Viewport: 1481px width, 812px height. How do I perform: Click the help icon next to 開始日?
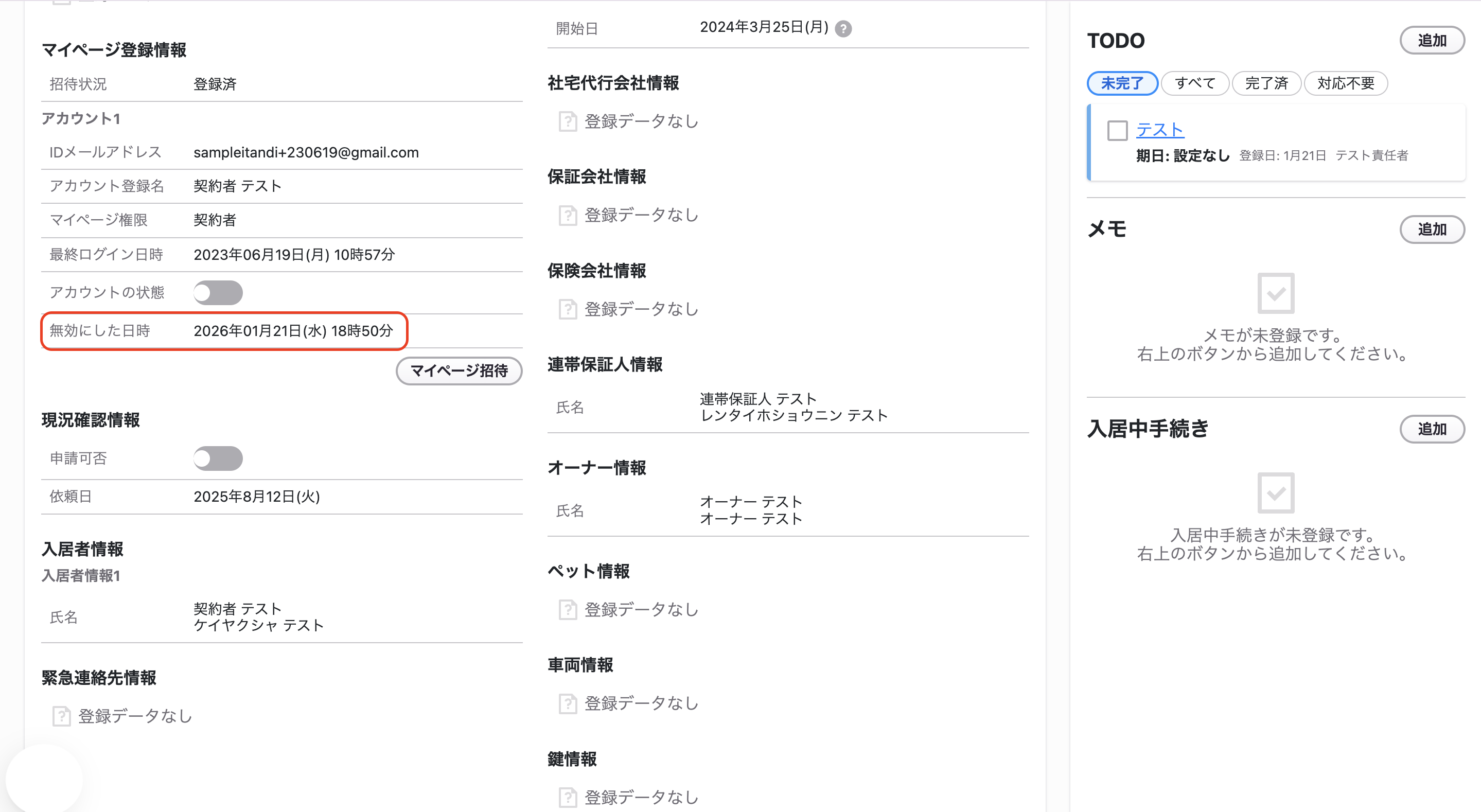[843, 28]
